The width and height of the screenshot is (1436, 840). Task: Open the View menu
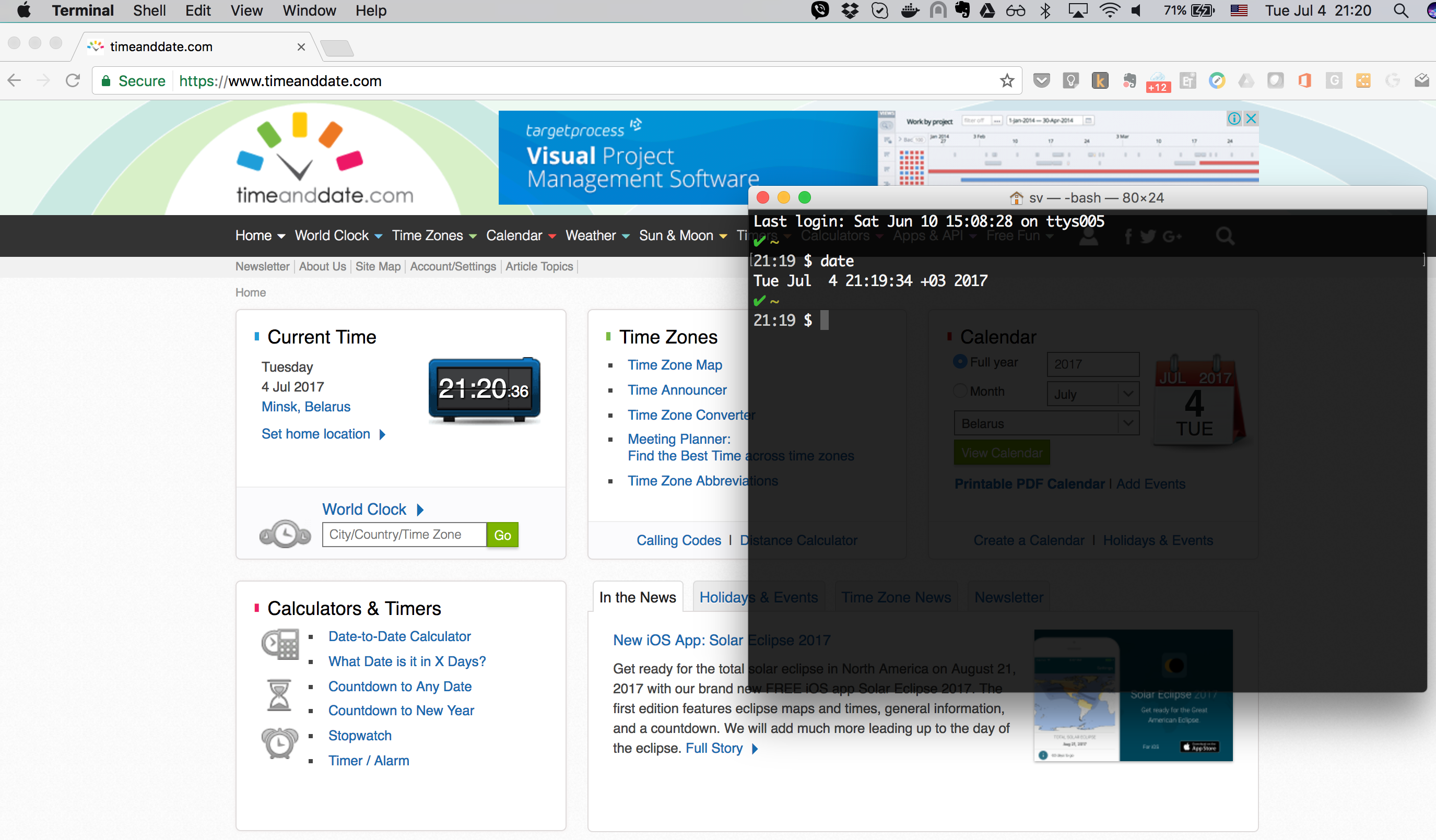pos(246,11)
